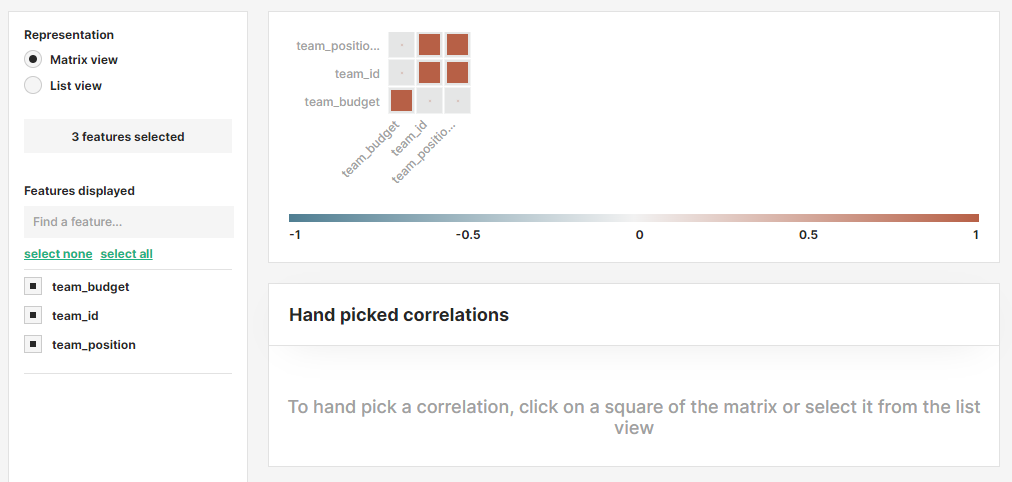The width and height of the screenshot is (1012, 482).
Task: Focus the 'Find a feature...' search field
Action: tap(128, 222)
